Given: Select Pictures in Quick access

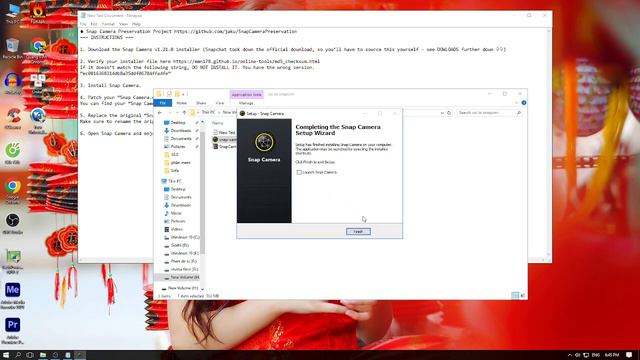Looking at the screenshot, I should click(x=178, y=147).
